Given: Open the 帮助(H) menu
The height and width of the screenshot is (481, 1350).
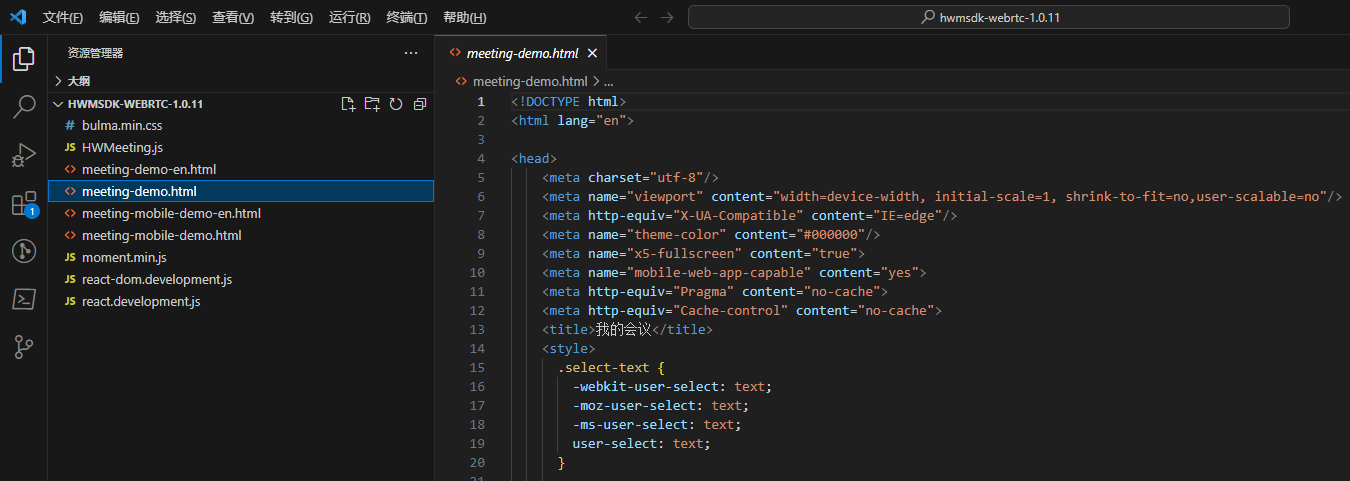Looking at the screenshot, I should point(465,18).
